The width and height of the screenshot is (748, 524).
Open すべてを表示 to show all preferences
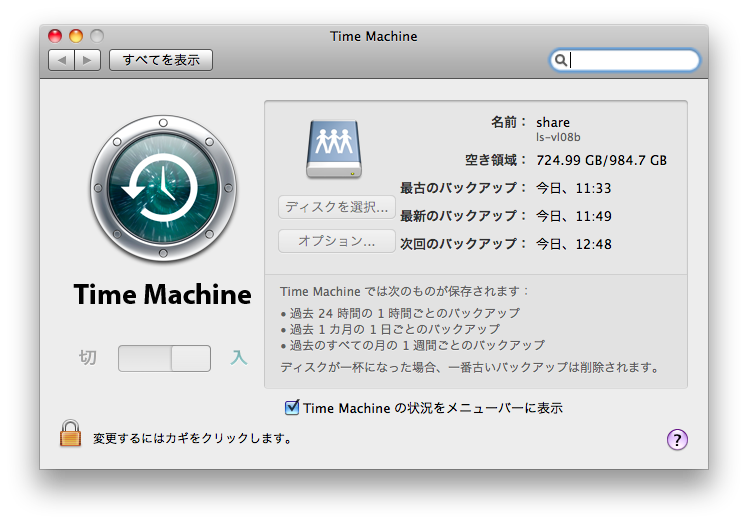point(161,60)
